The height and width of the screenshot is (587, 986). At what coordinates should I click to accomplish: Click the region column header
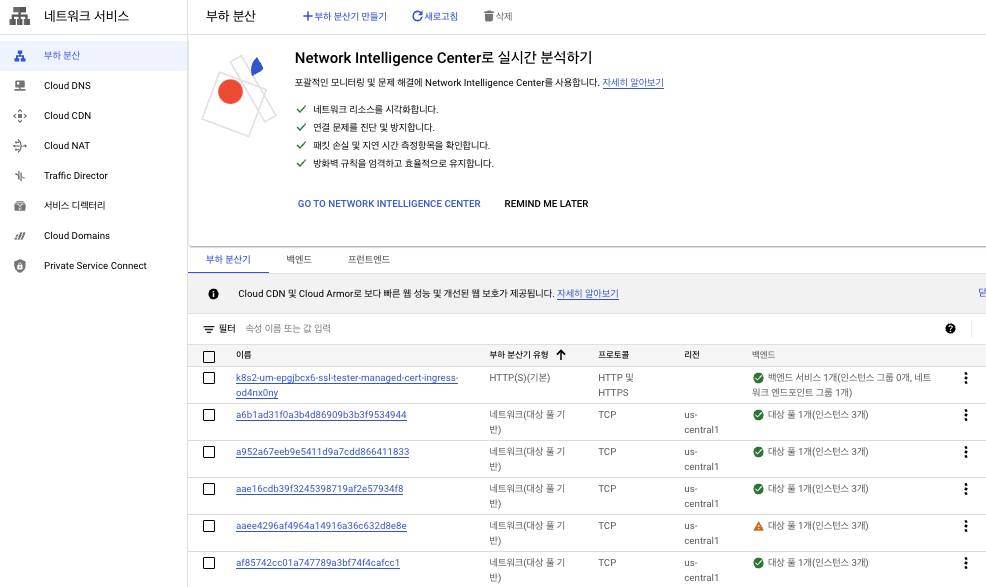[x=692, y=355]
